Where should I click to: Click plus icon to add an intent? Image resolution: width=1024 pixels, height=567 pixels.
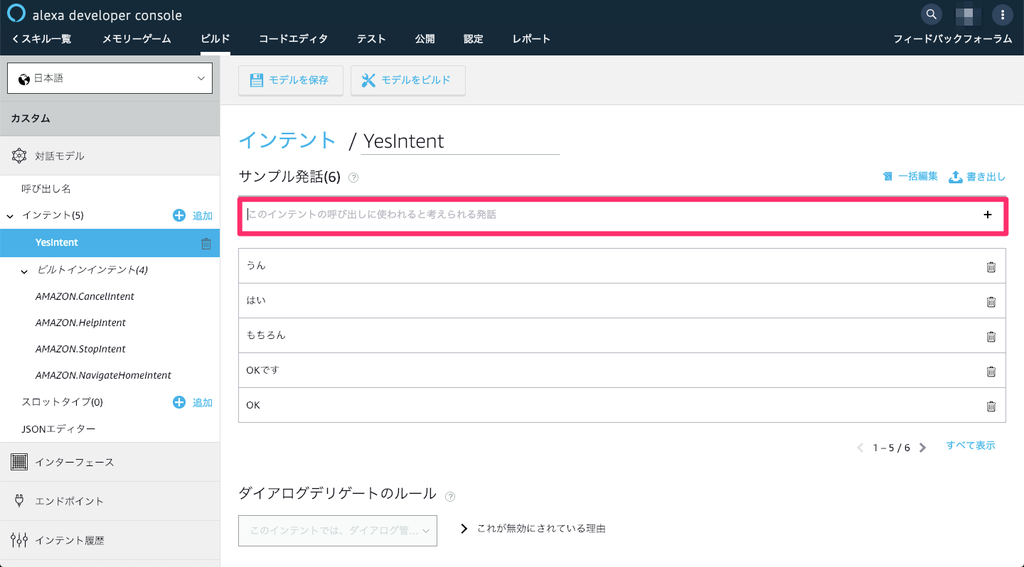[x=179, y=215]
